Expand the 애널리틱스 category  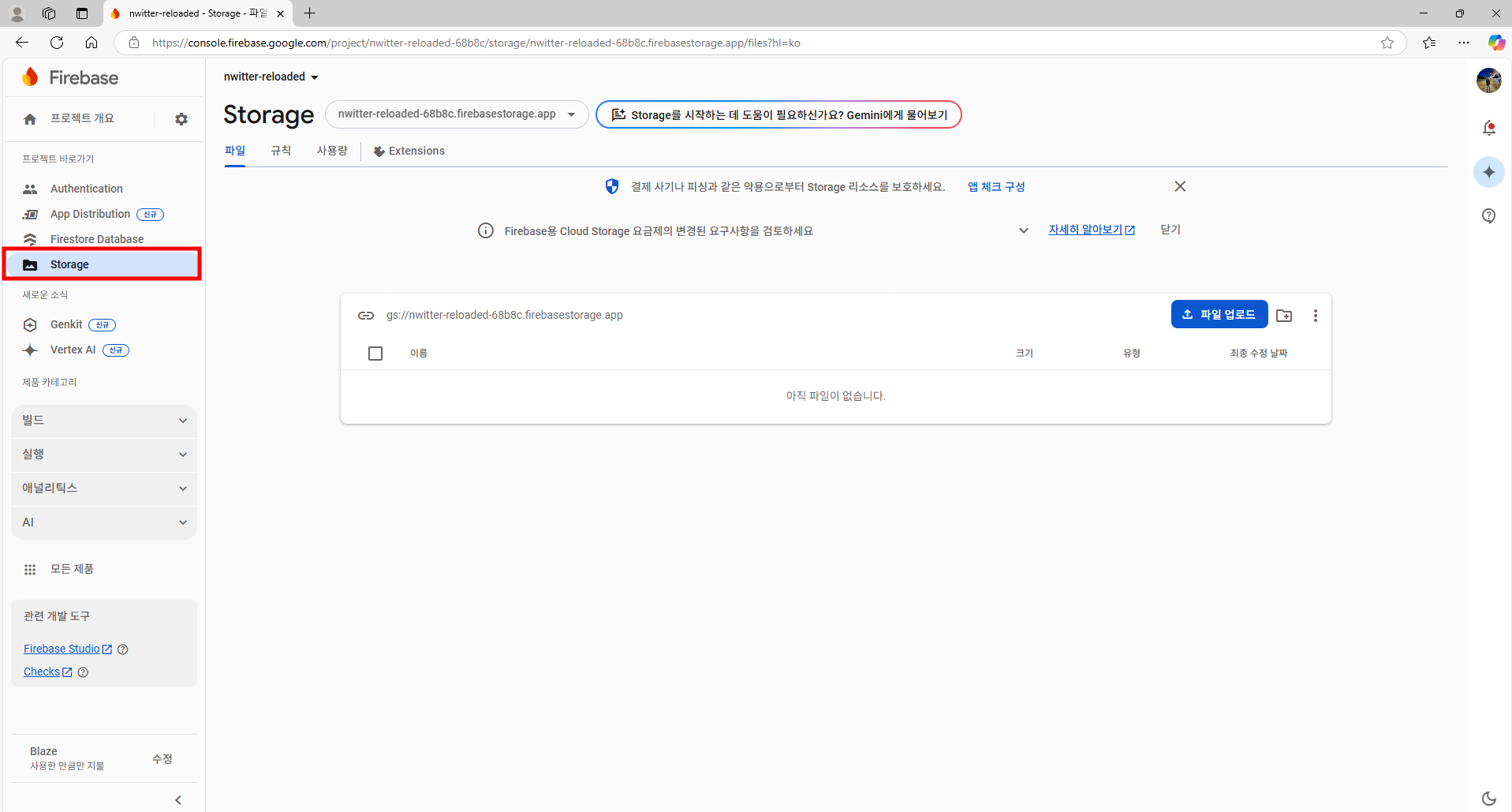point(104,488)
